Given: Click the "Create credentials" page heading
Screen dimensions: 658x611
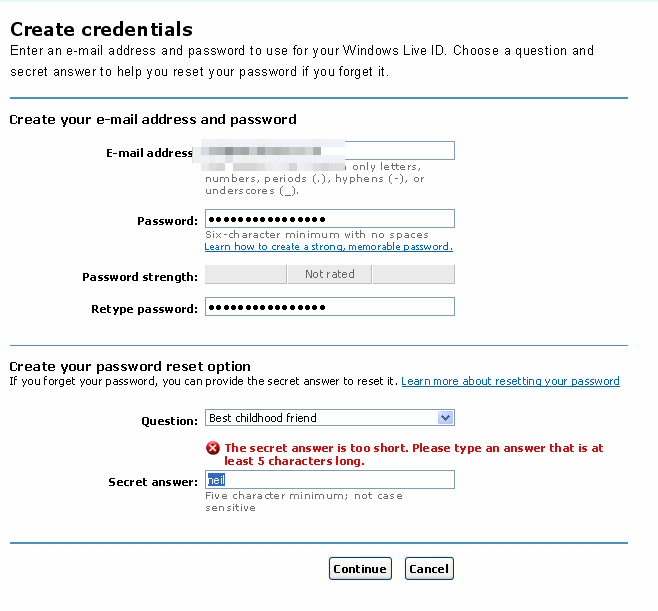Looking at the screenshot, I should (x=101, y=30).
